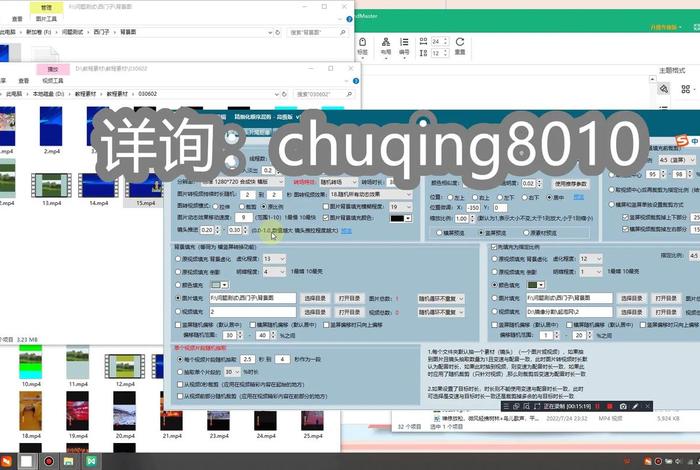This screenshot has width=700, height=470.
Task: Select the left panel 视频填充 radio button
Action: click(179, 312)
